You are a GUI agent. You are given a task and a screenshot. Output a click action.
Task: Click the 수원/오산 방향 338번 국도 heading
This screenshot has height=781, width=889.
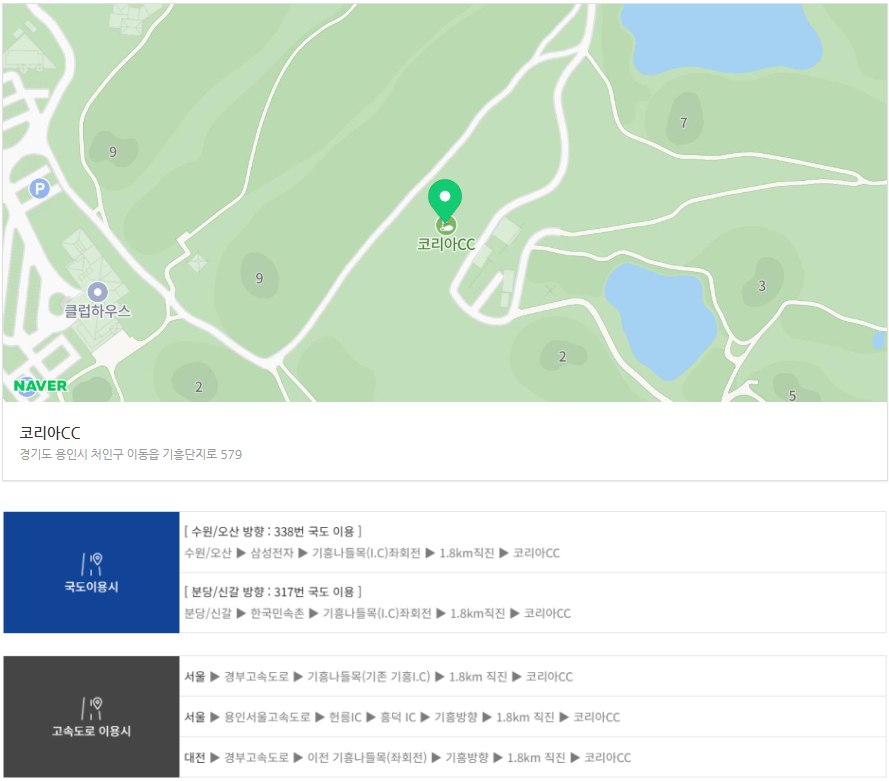click(273, 531)
